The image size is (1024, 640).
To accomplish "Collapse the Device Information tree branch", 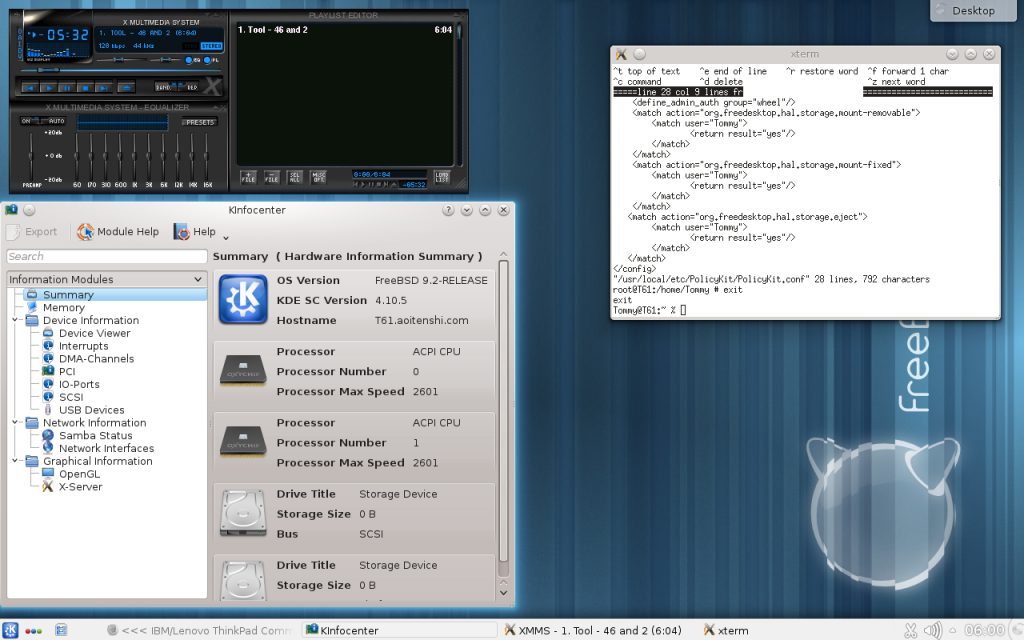I will tap(16, 320).
